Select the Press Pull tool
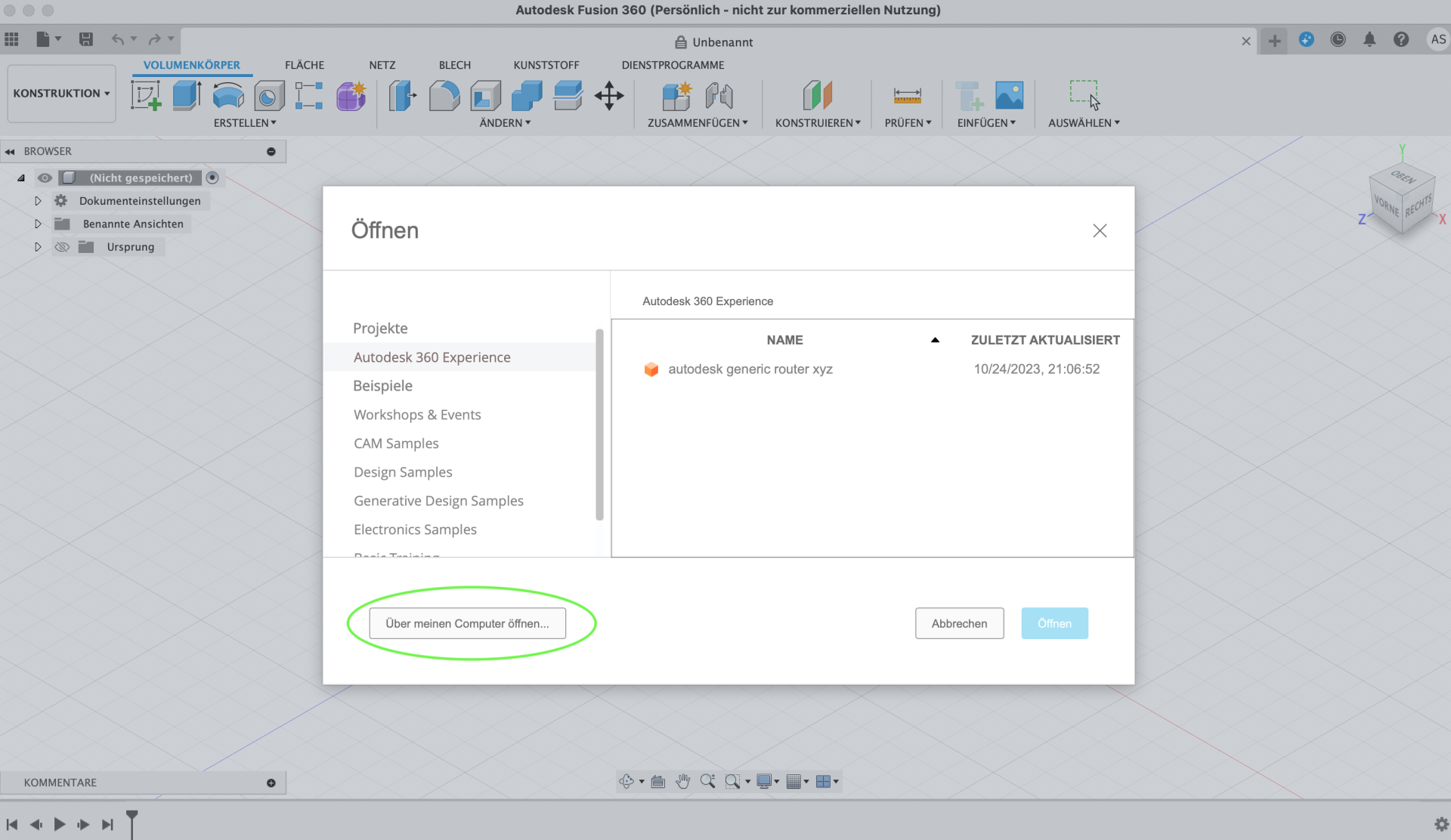1451x840 pixels. 403,96
